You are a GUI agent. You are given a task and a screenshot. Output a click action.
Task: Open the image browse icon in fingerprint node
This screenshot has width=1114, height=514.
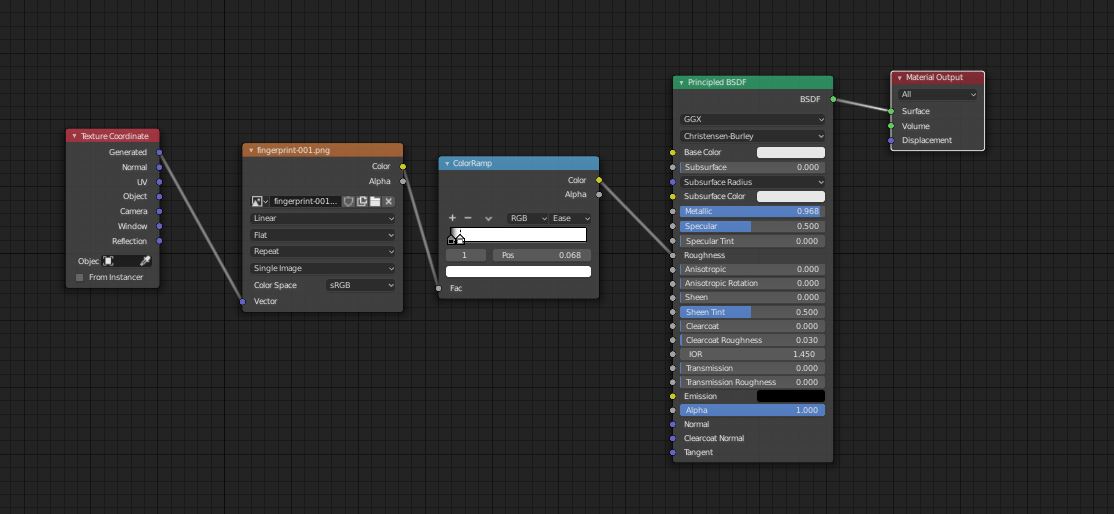click(x=260, y=201)
